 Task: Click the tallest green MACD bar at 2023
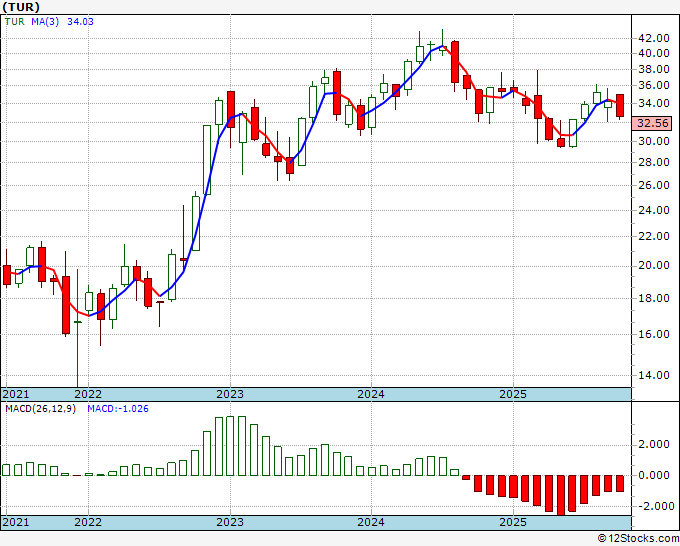tap(230, 446)
